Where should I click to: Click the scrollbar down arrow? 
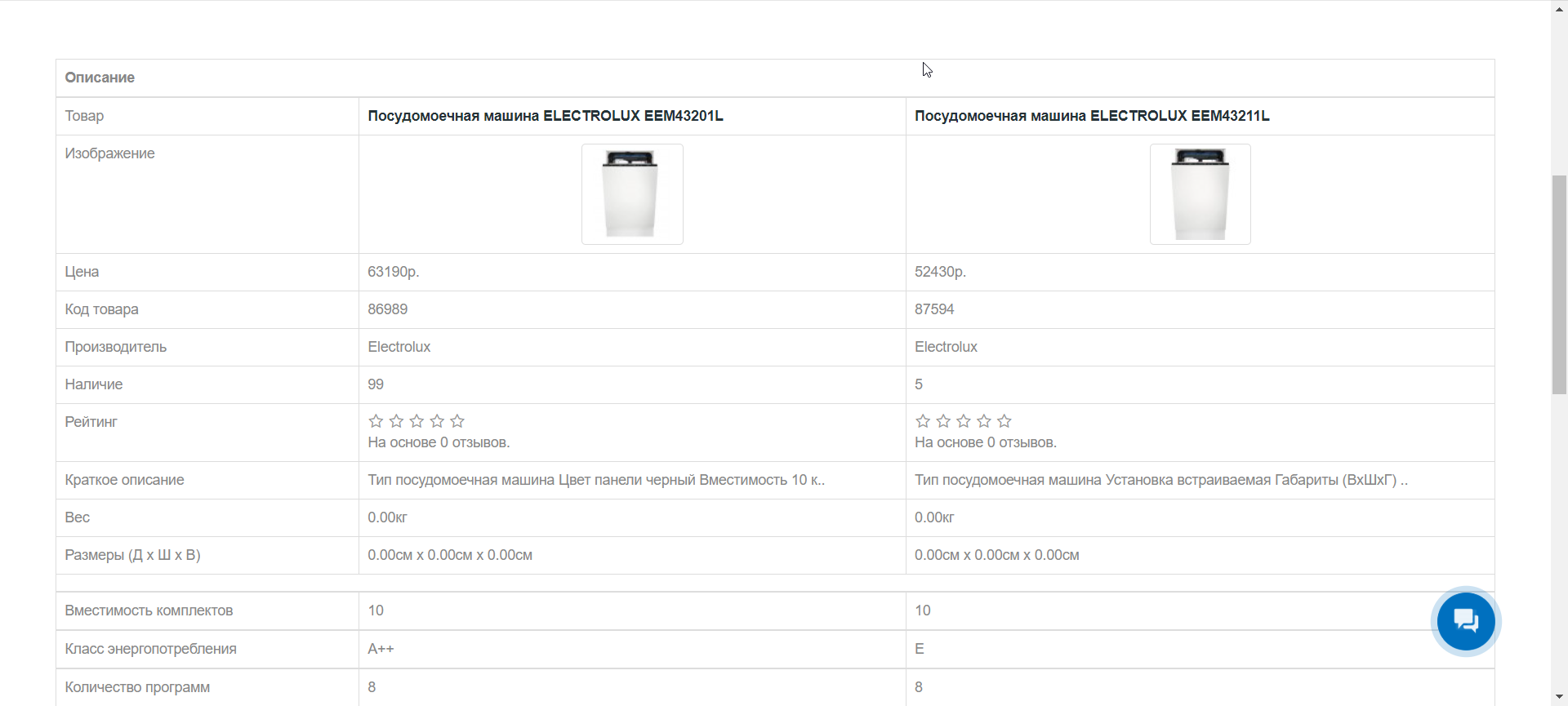(1559, 697)
